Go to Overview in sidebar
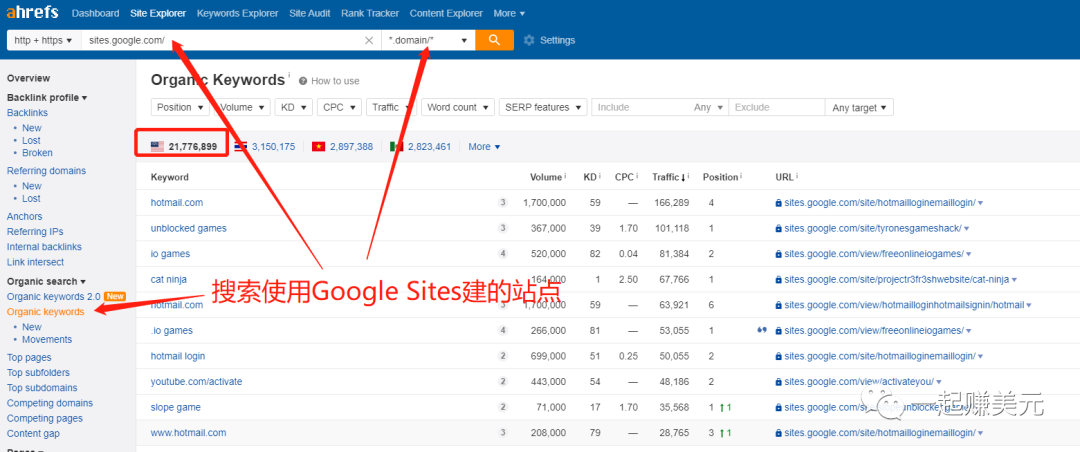 [x=28, y=79]
